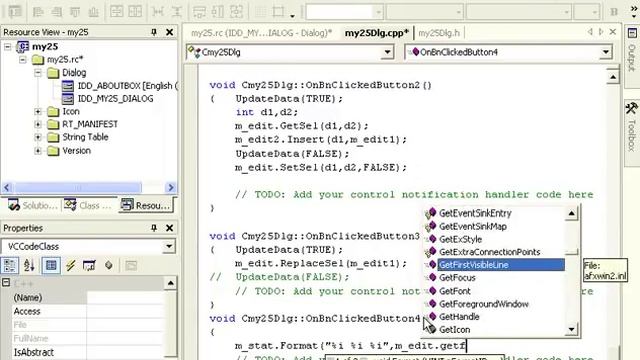640x360 pixels.
Task: Pin the Resource View panel
Action: [154, 32]
